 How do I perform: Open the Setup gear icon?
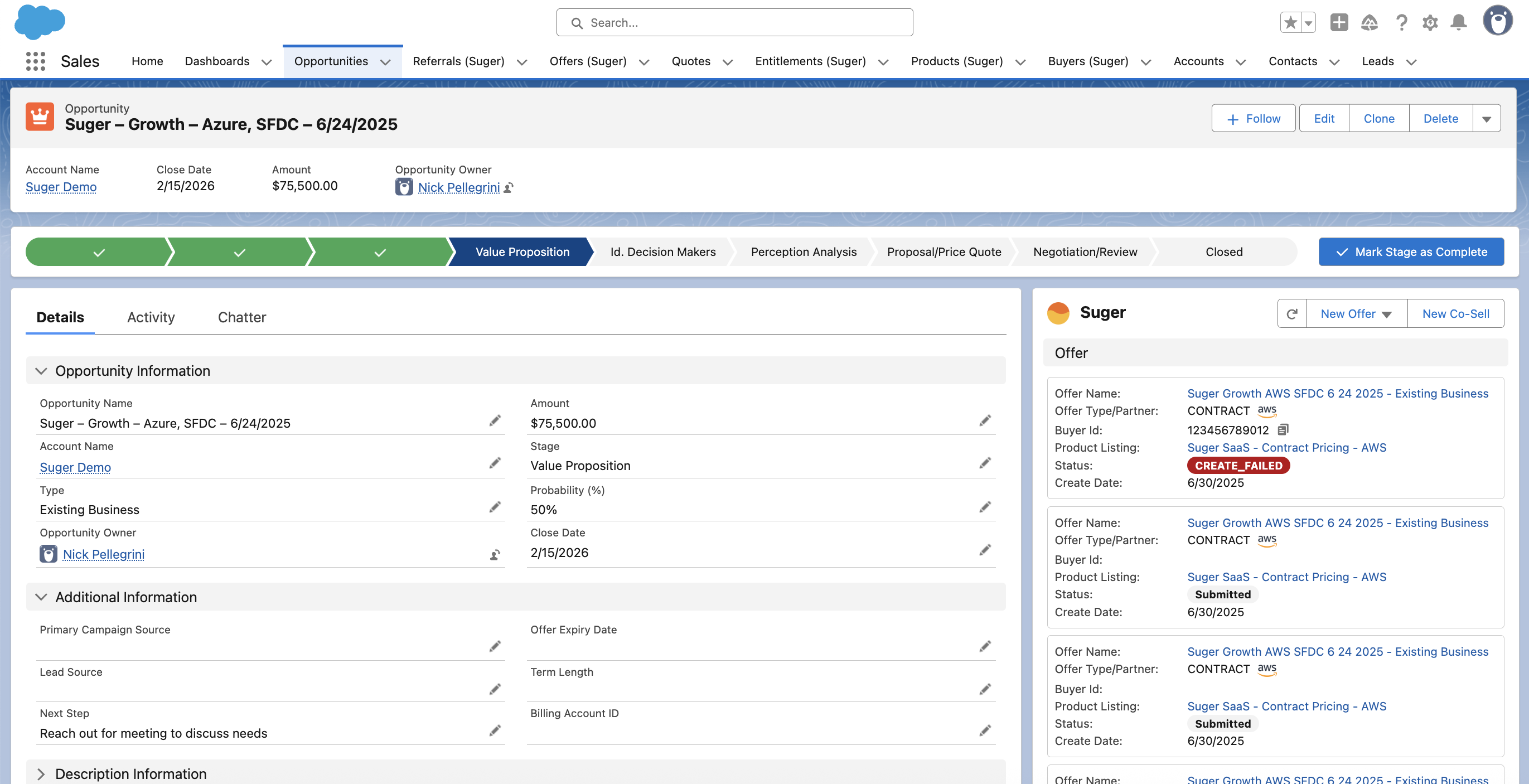1430,22
